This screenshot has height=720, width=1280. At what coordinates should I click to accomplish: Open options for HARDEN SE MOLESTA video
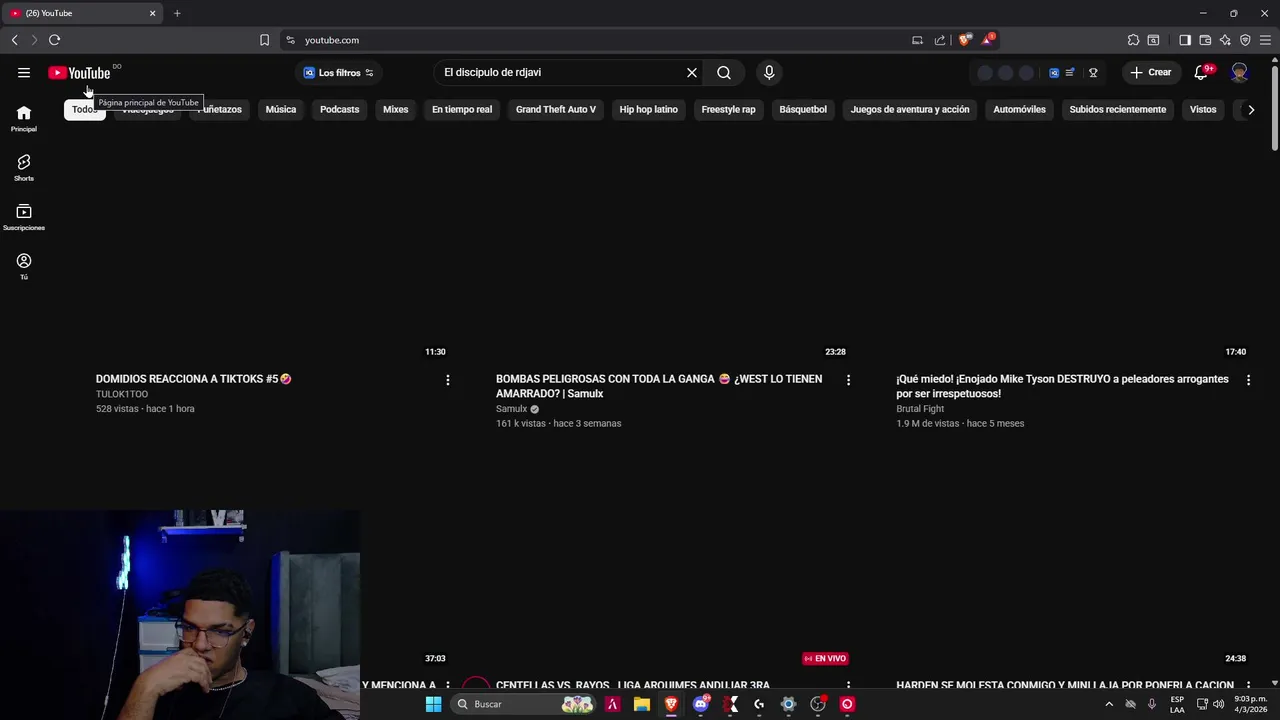(1248, 686)
